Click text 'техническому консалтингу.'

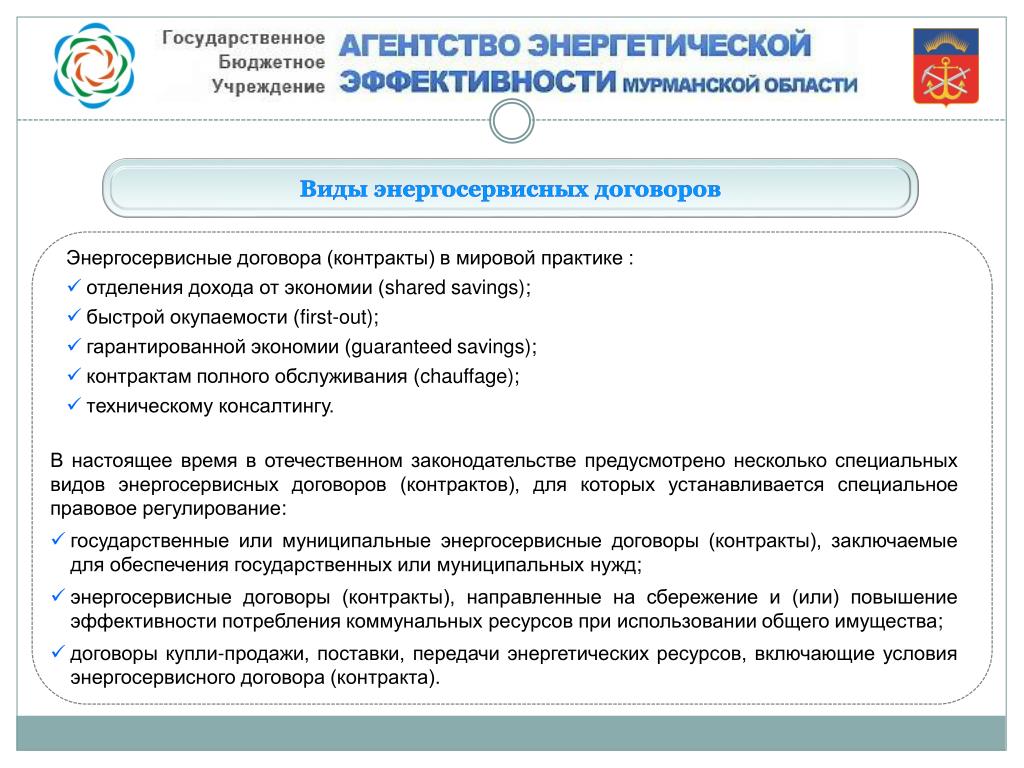210,406
